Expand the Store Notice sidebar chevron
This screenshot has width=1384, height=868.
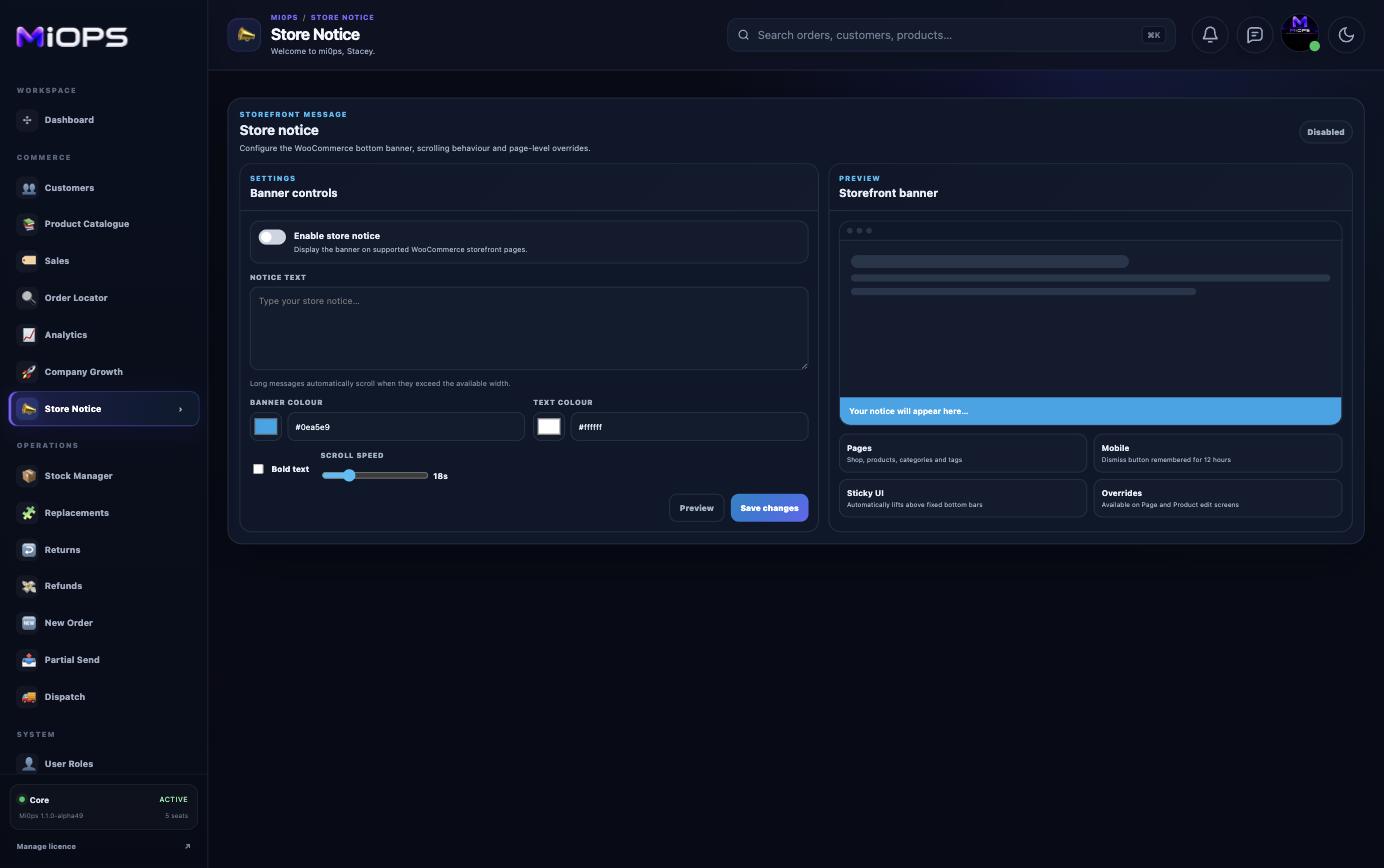point(180,409)
